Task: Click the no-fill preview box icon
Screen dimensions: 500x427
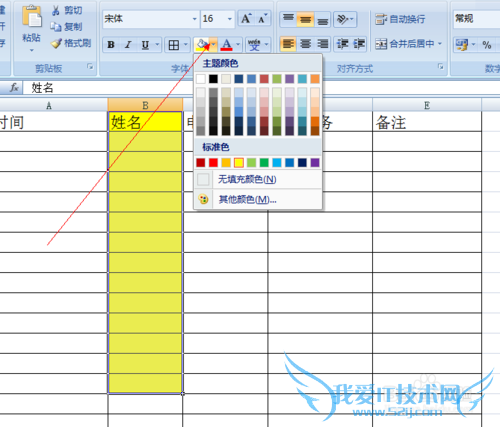Action: pos(203,179)
